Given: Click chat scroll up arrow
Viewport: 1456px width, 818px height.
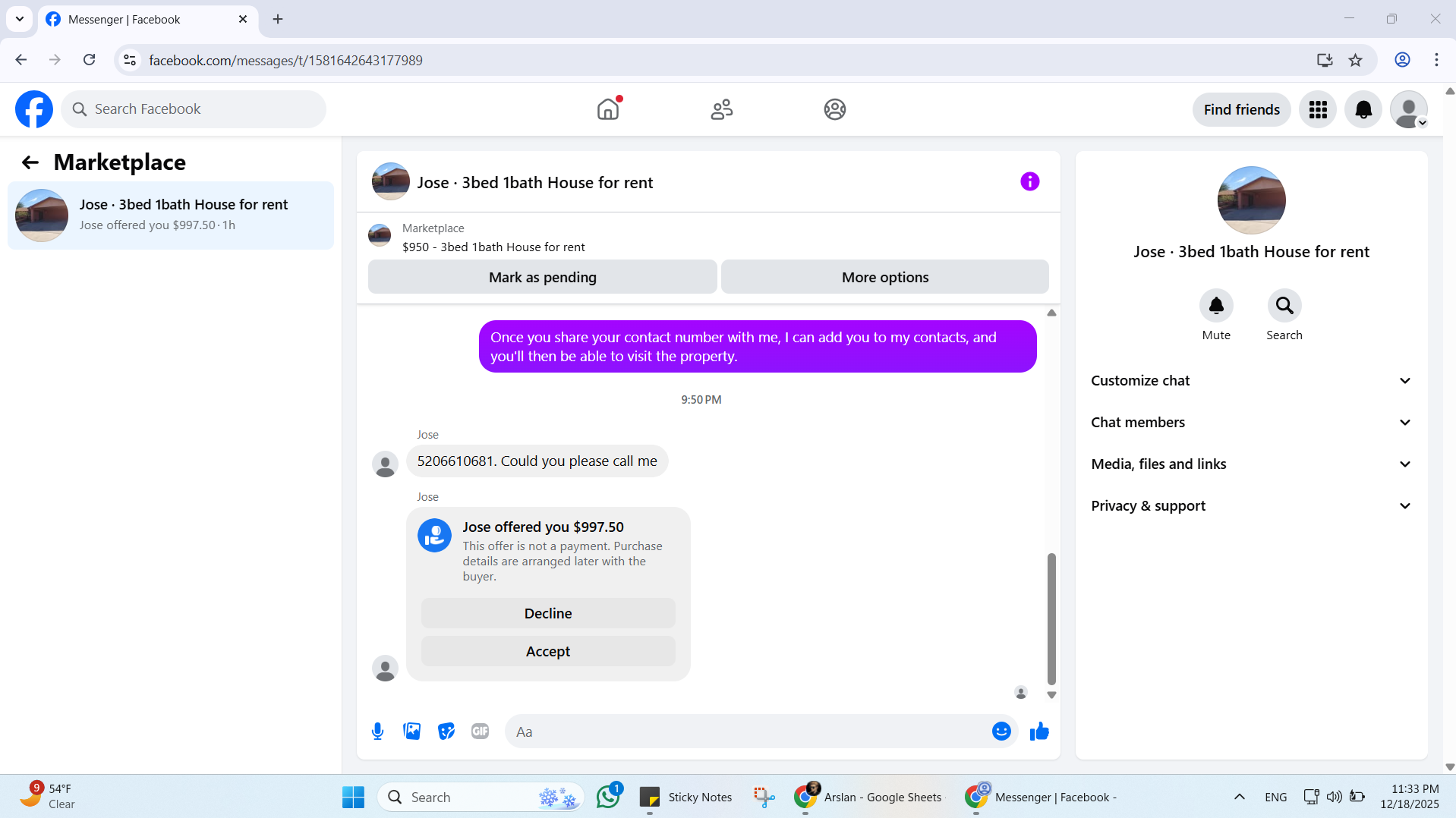Looking at the screenshot, I should [1051, 313].
